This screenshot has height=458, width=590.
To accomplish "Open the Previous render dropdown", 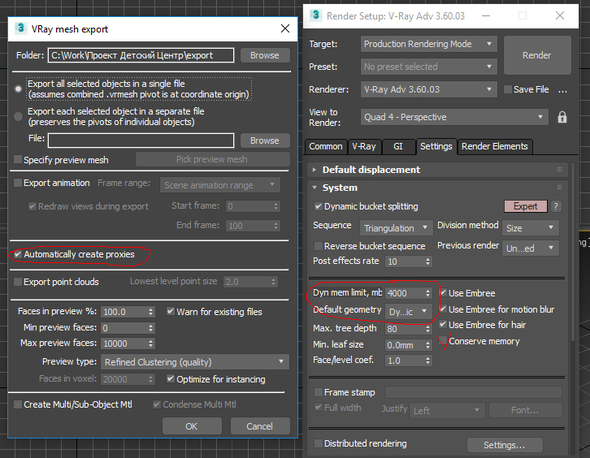I will click(531, 248).
